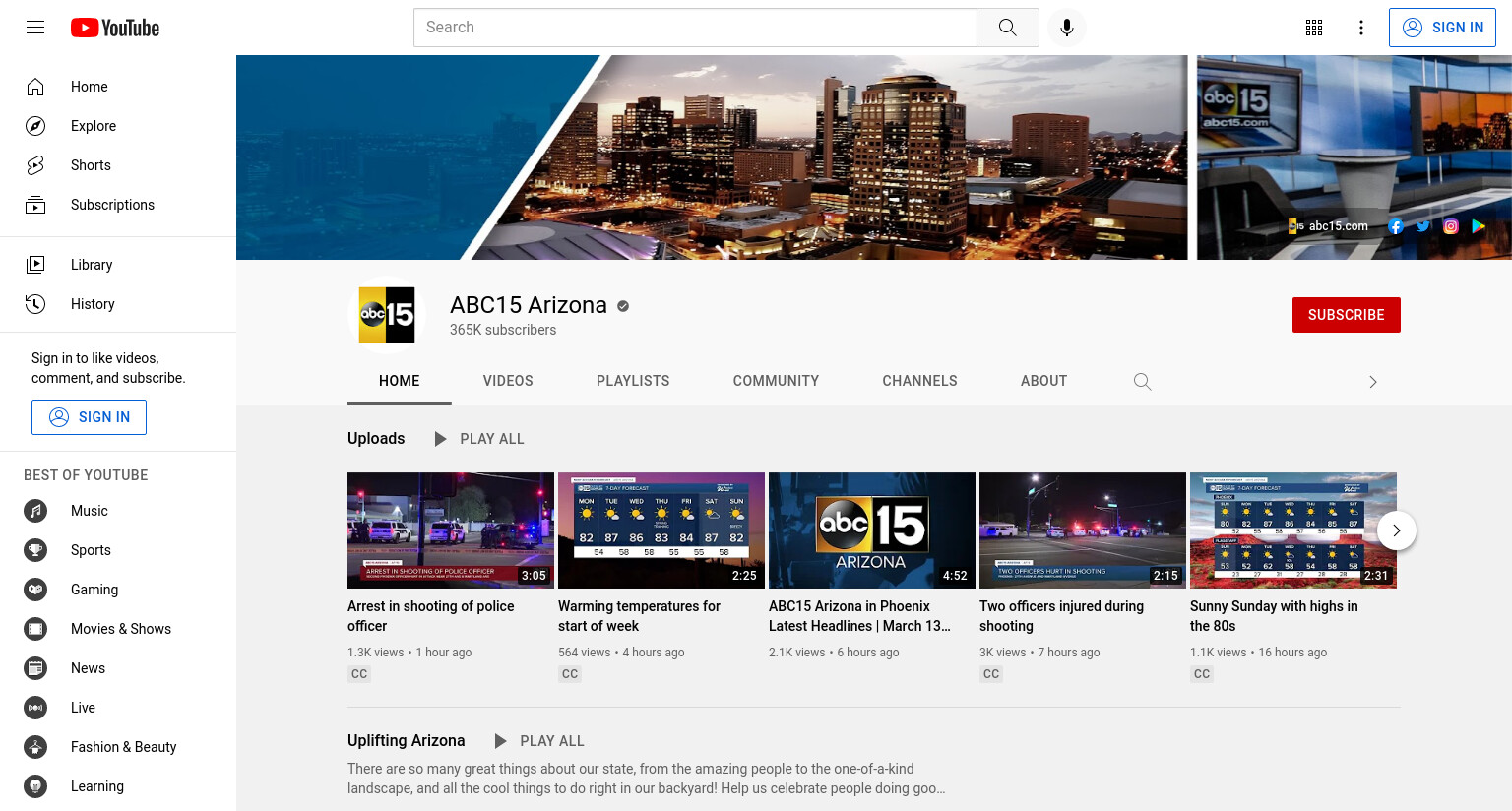This screenshot has height=811, width=1512.
Task: Open the three-dot settings menu
Action: [x=1361, y=28]
